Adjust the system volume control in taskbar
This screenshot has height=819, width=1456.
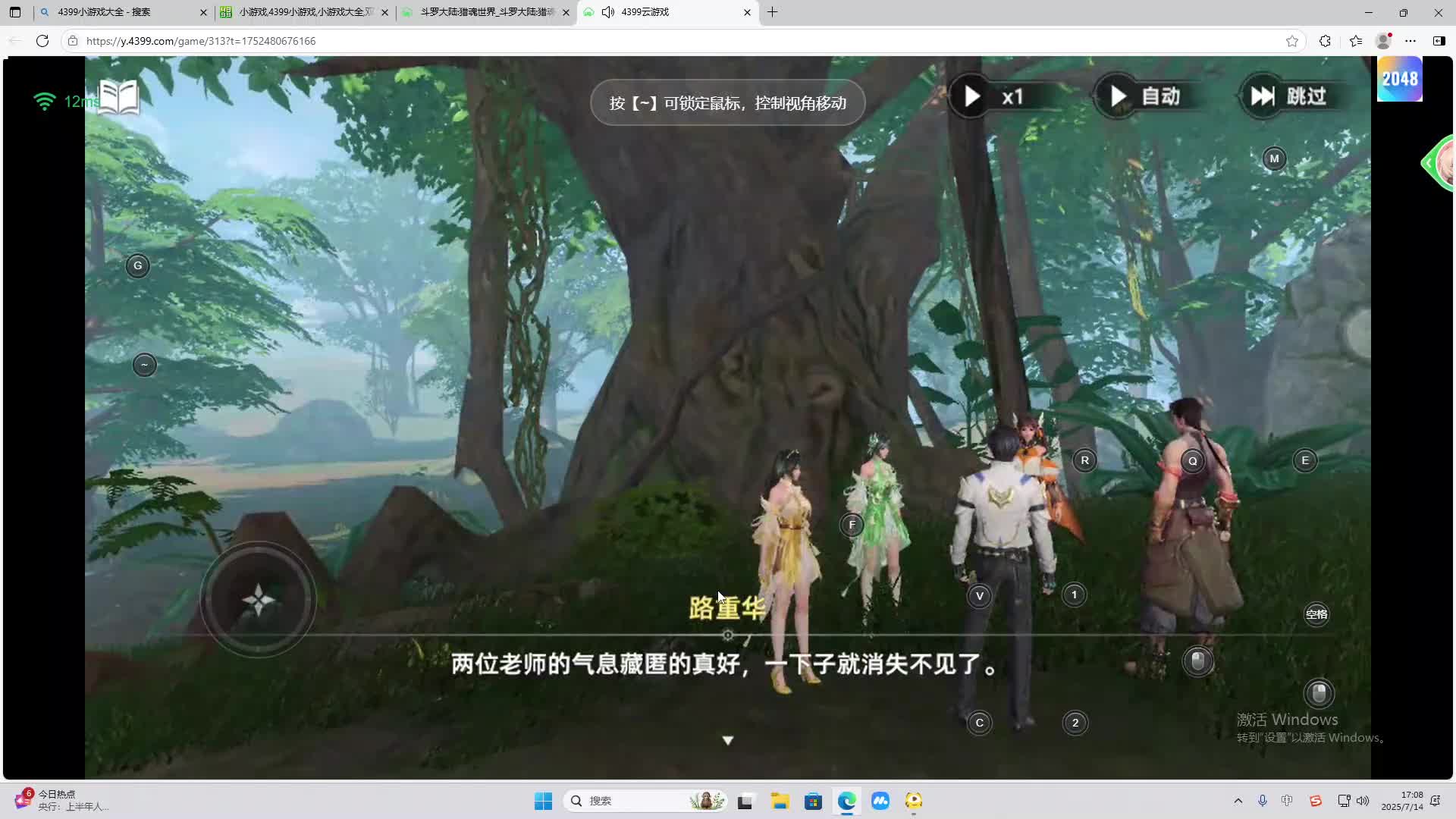[x=1363, y=800]
